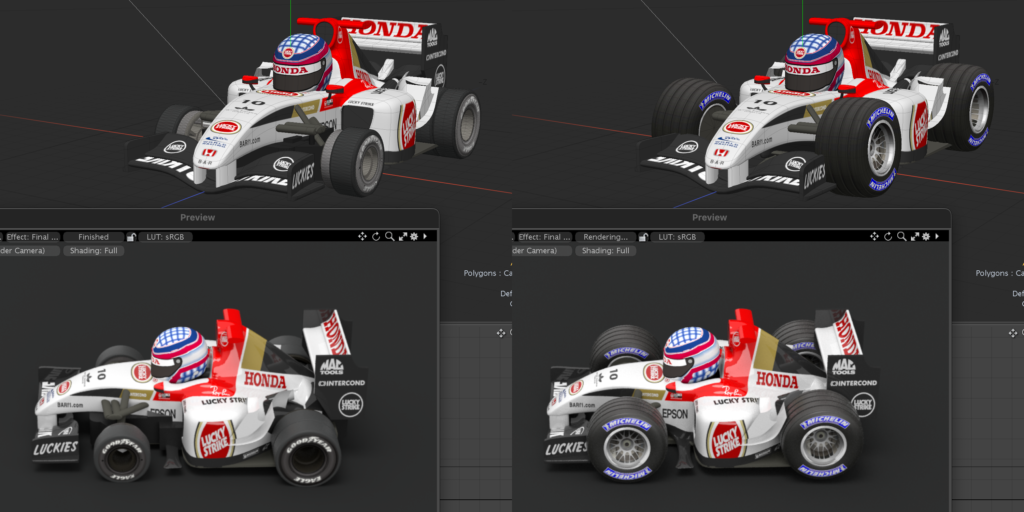The image size is (1024, 512).
Task: Open the LUT: sRGB dropdown in Finished preview
Action: (165, 237)
